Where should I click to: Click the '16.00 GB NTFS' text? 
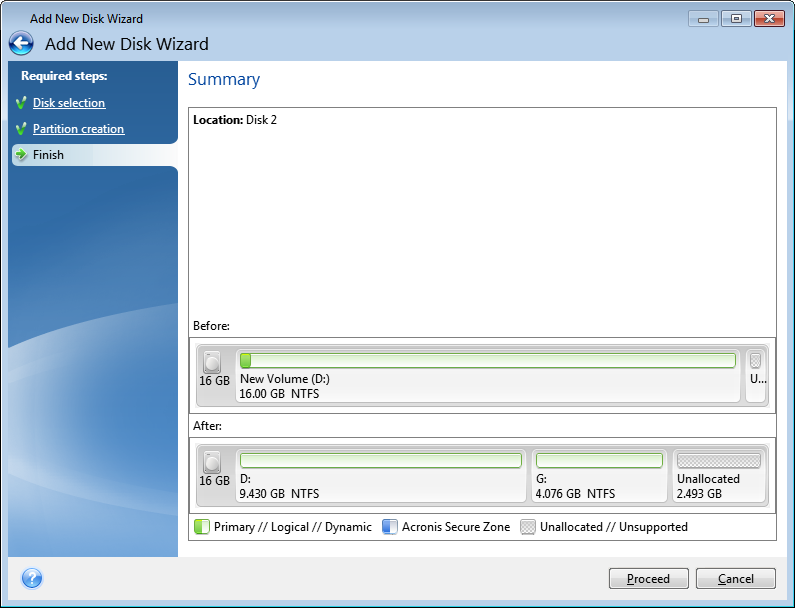click(x=279, y=394)
